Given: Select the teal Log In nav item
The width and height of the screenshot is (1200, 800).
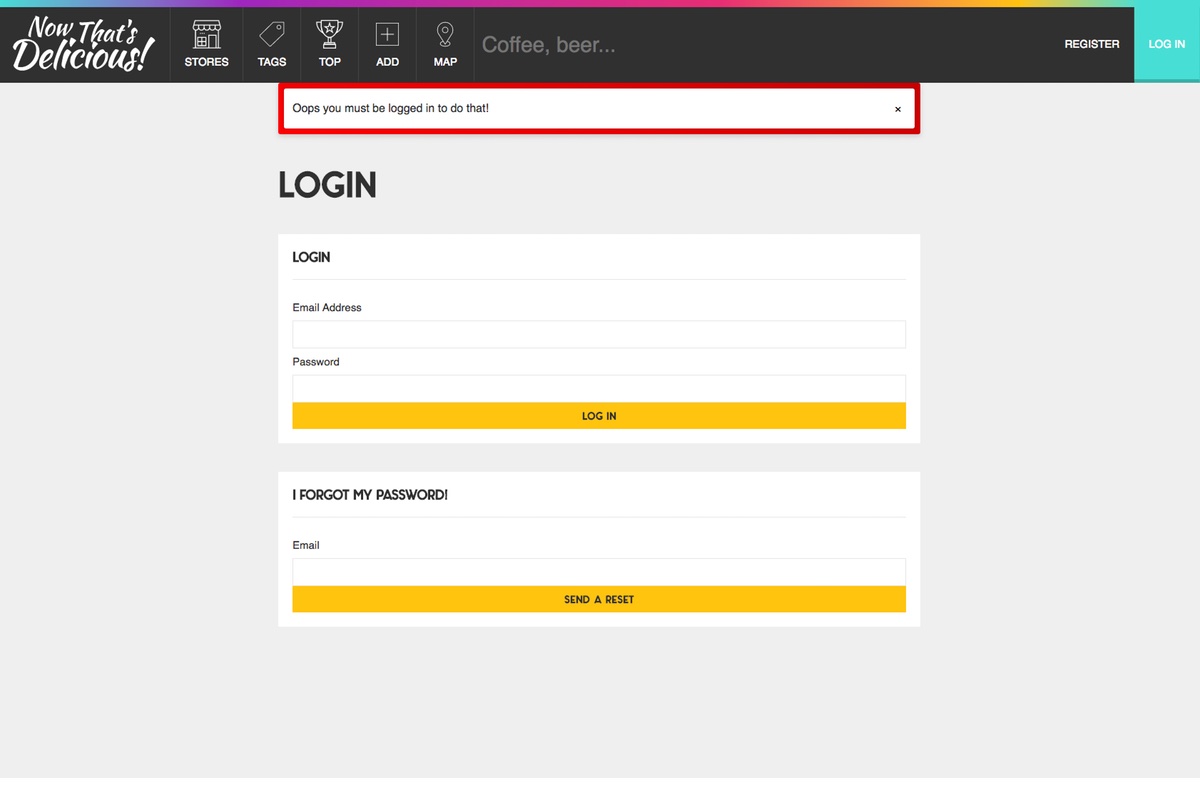Looking at the screenshot, I should 1166,45.
